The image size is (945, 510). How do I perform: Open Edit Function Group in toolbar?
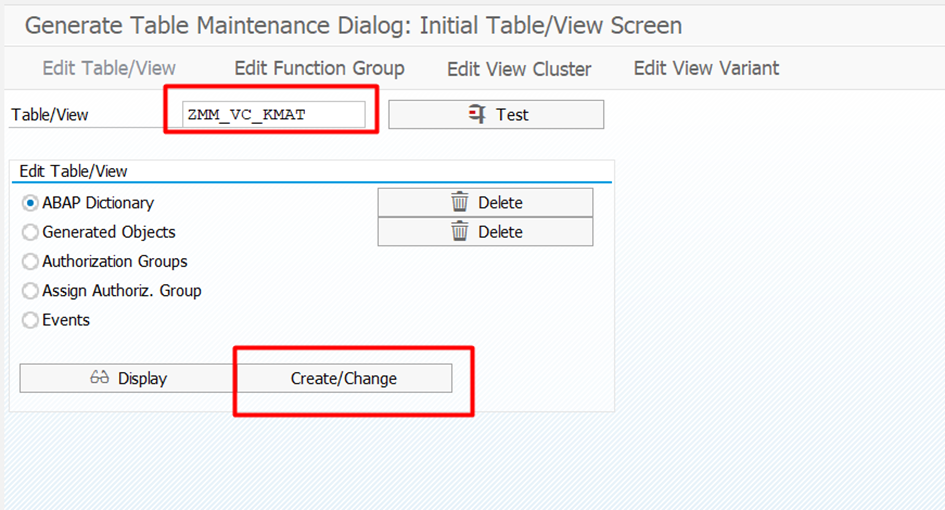[x=319, y=68]
